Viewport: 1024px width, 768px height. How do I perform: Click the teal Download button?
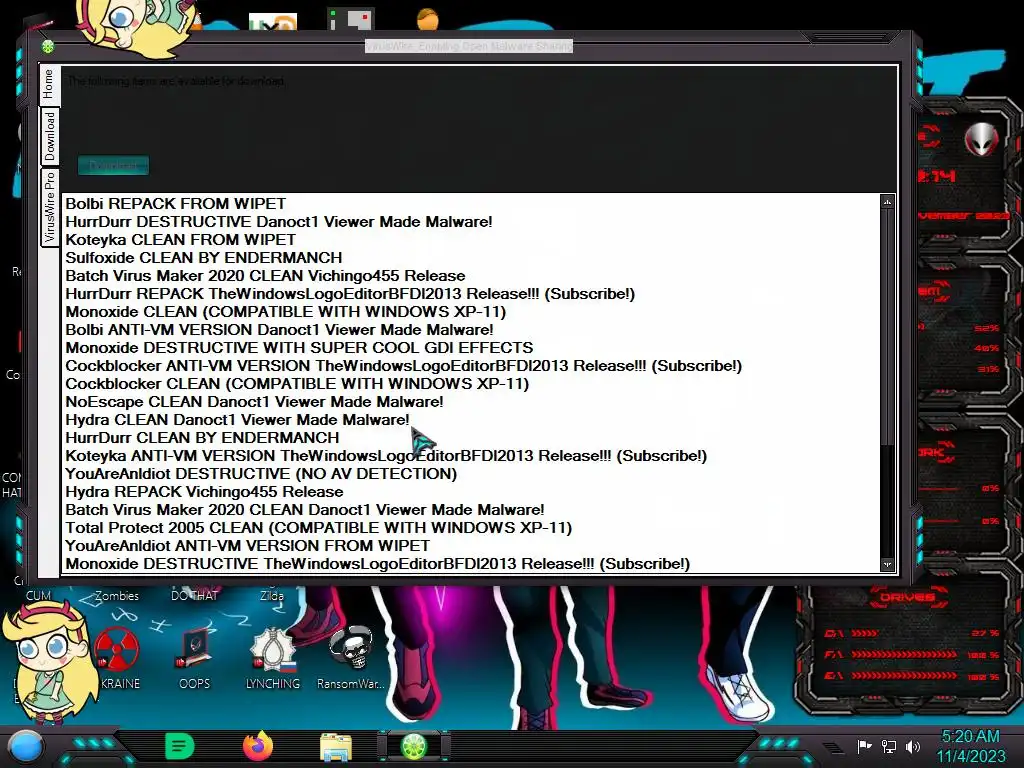[x=114, y=165]
